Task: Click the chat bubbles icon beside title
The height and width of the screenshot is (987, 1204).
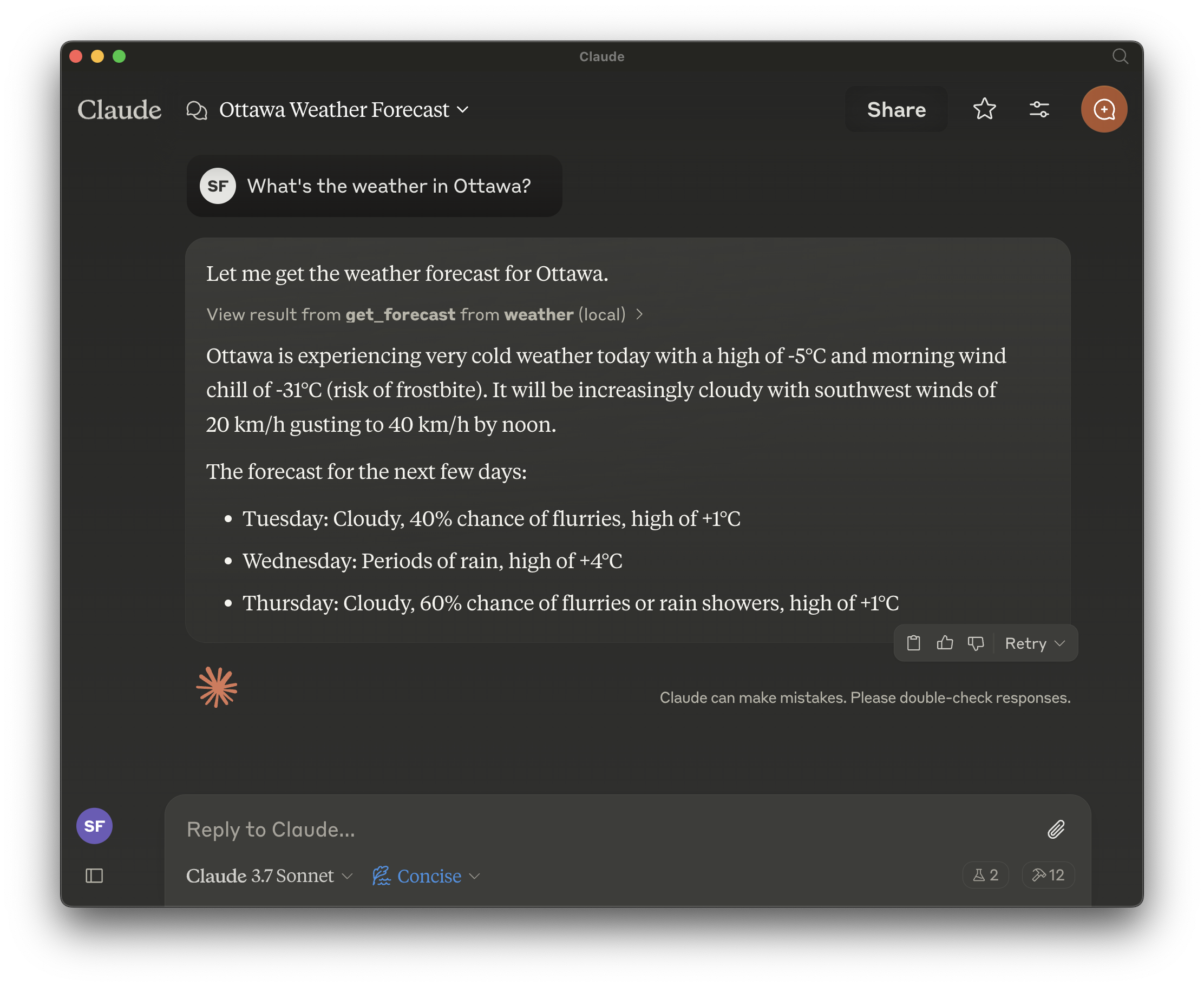Action: (197, 110)
